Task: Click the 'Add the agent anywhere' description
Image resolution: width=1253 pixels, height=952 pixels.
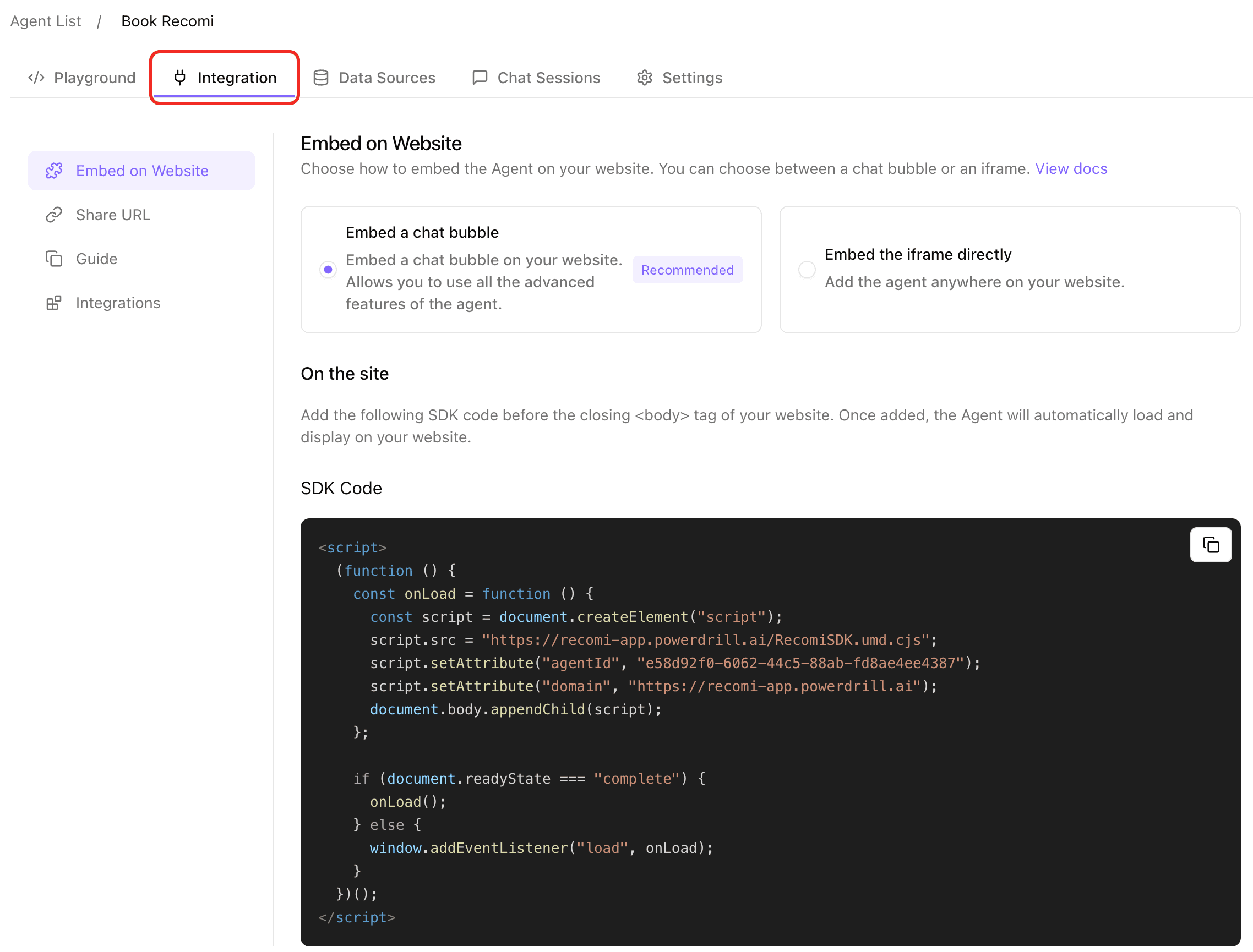Action: pos(974,282)
